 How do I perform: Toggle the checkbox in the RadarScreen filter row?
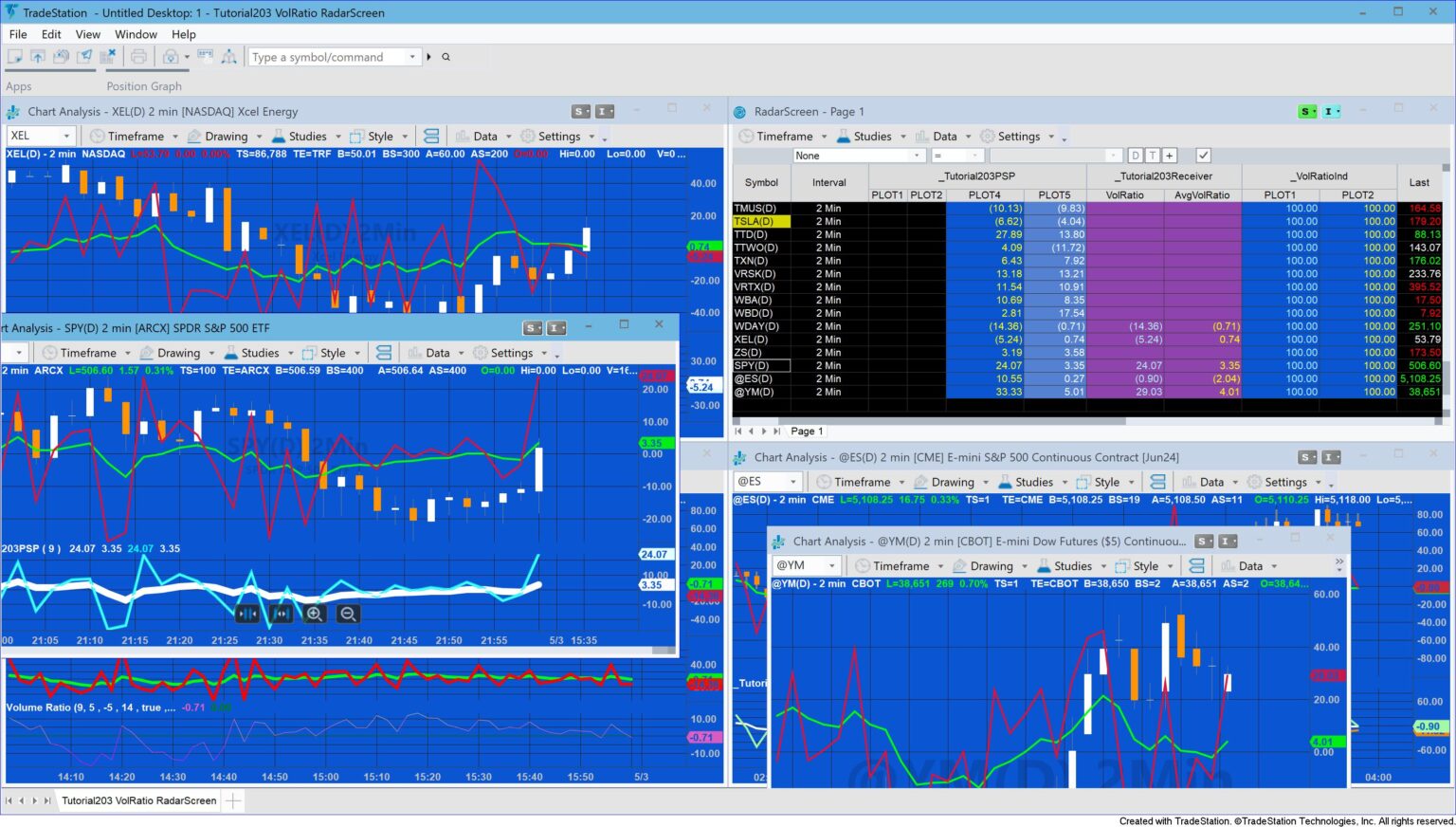tap(1204, 155)
